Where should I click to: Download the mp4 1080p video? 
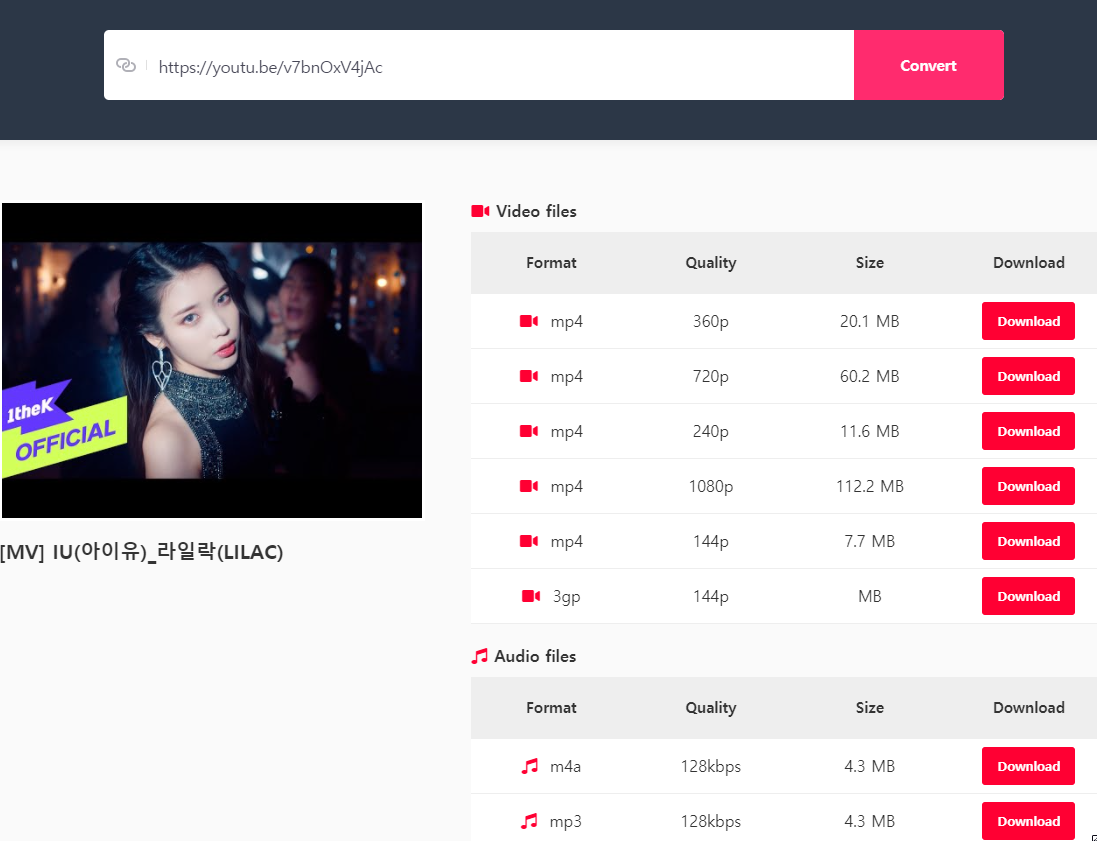[x=1028, y=486]
